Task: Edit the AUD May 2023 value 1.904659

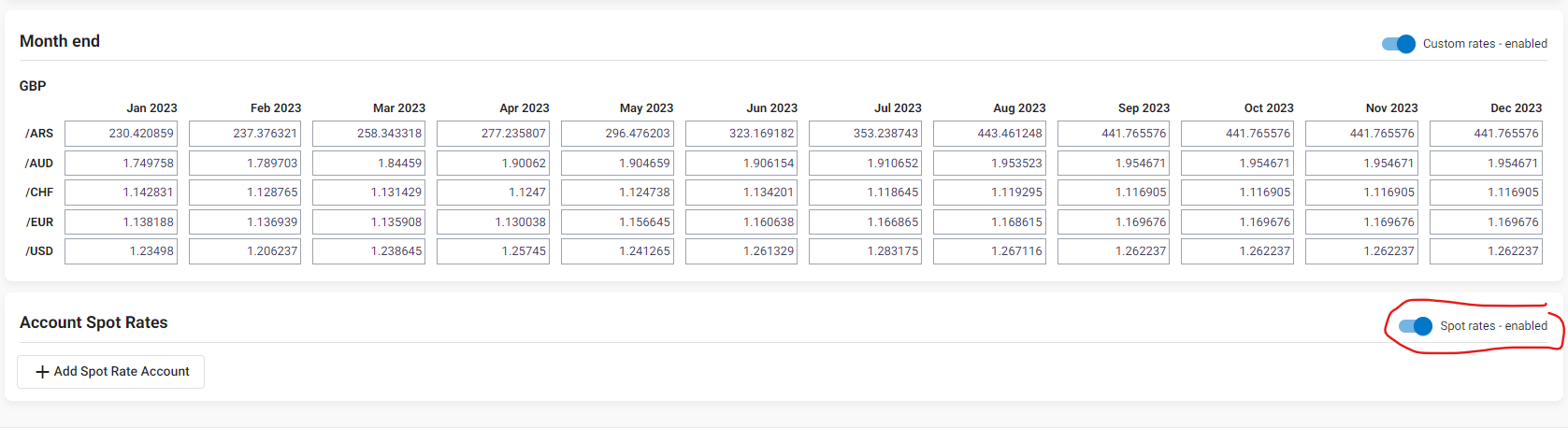Action: point(617,164)
